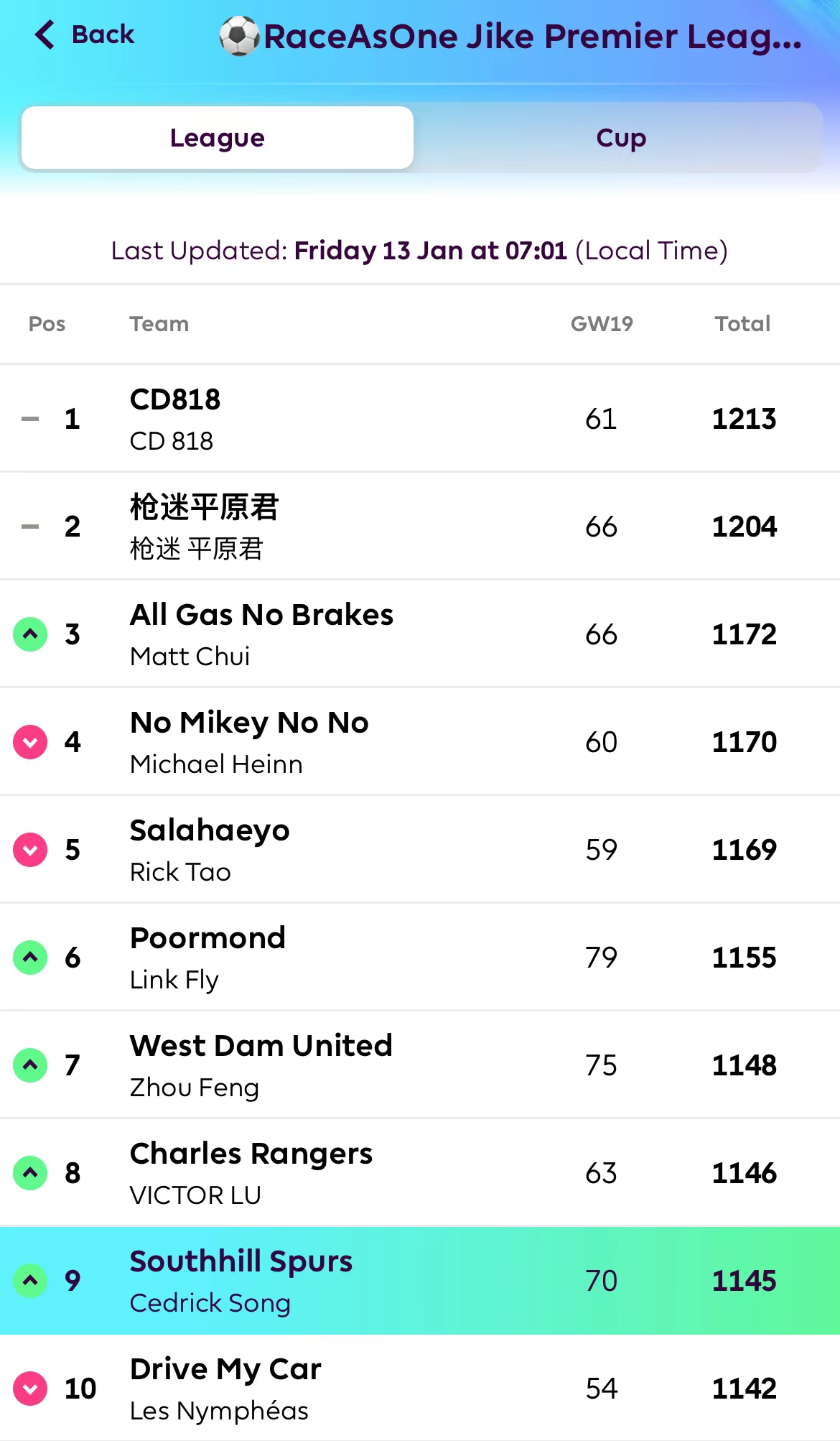Open the Poormond team by Link Fly
The width and height of the screenshot is (840, 1441).
coord(207,939)
